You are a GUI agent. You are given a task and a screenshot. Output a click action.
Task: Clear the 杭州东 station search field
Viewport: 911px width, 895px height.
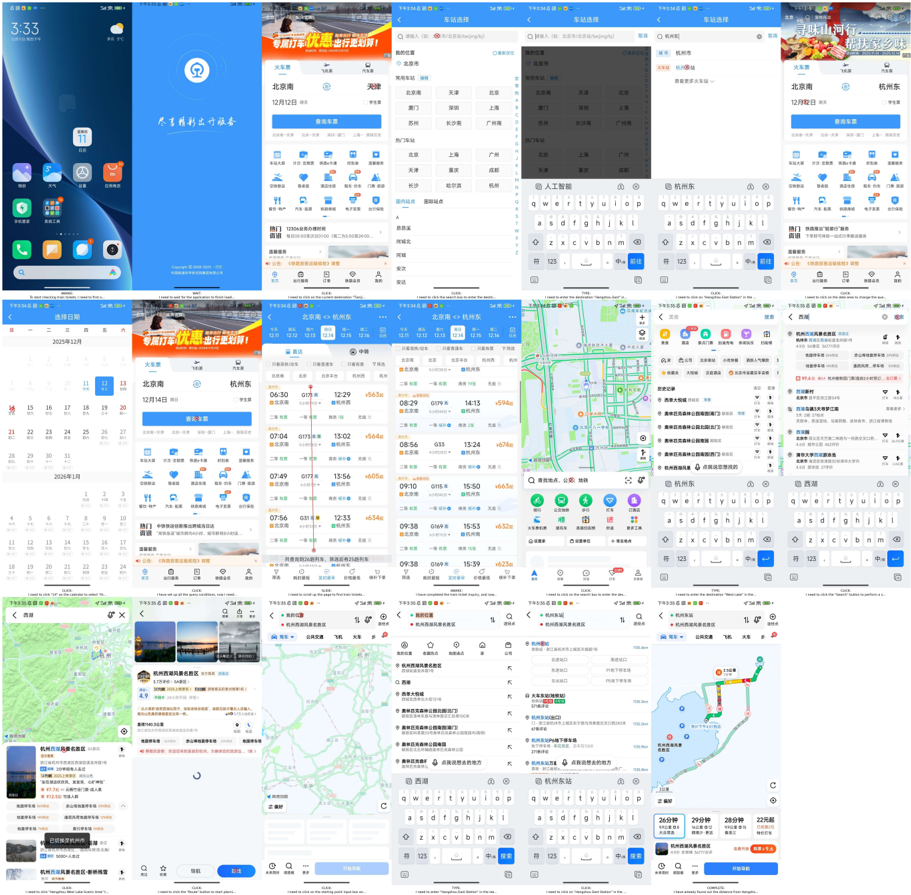(x=759, y=37)
